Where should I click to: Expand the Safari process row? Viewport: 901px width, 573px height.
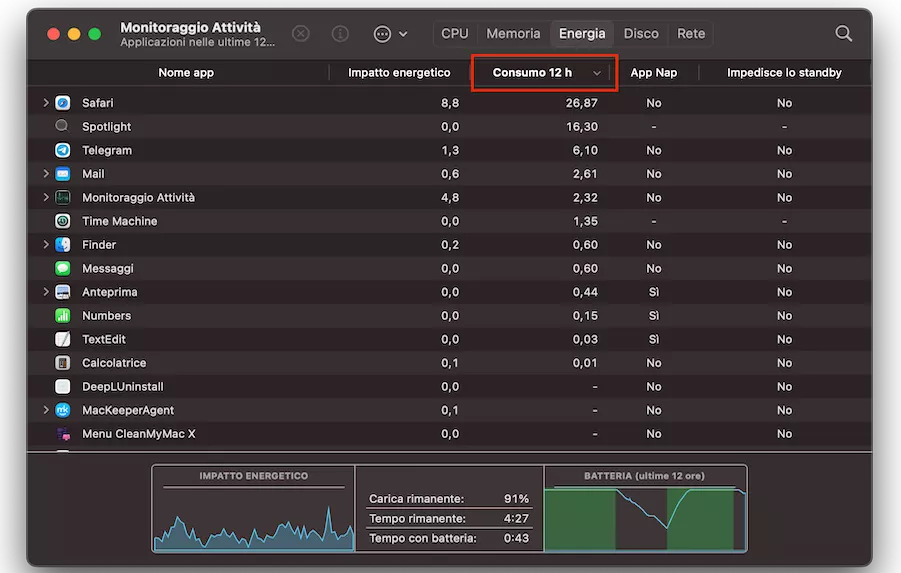[x=46, y=103]
